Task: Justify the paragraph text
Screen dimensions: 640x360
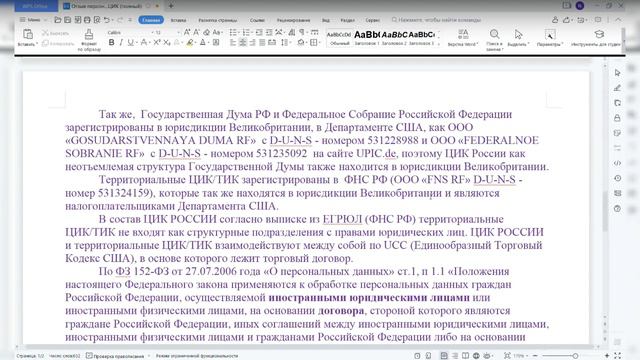Action: [262, 42]
